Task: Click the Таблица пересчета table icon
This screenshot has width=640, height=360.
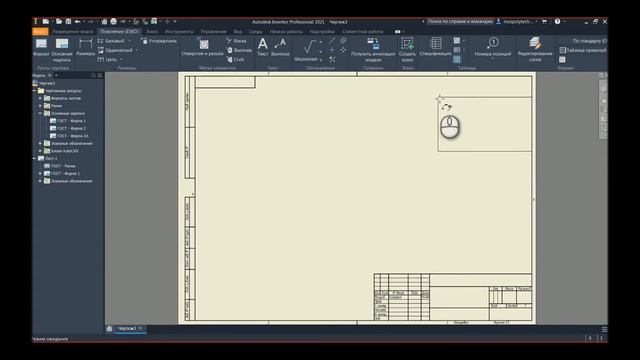Action: [x=562, y=50]
